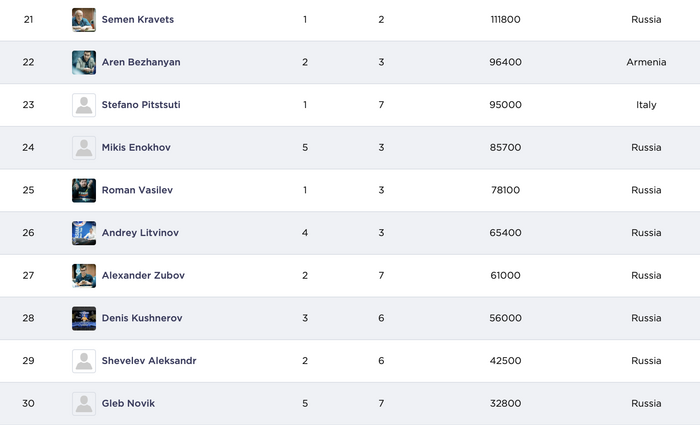Click the Armenia country cell

click(646, 62)
